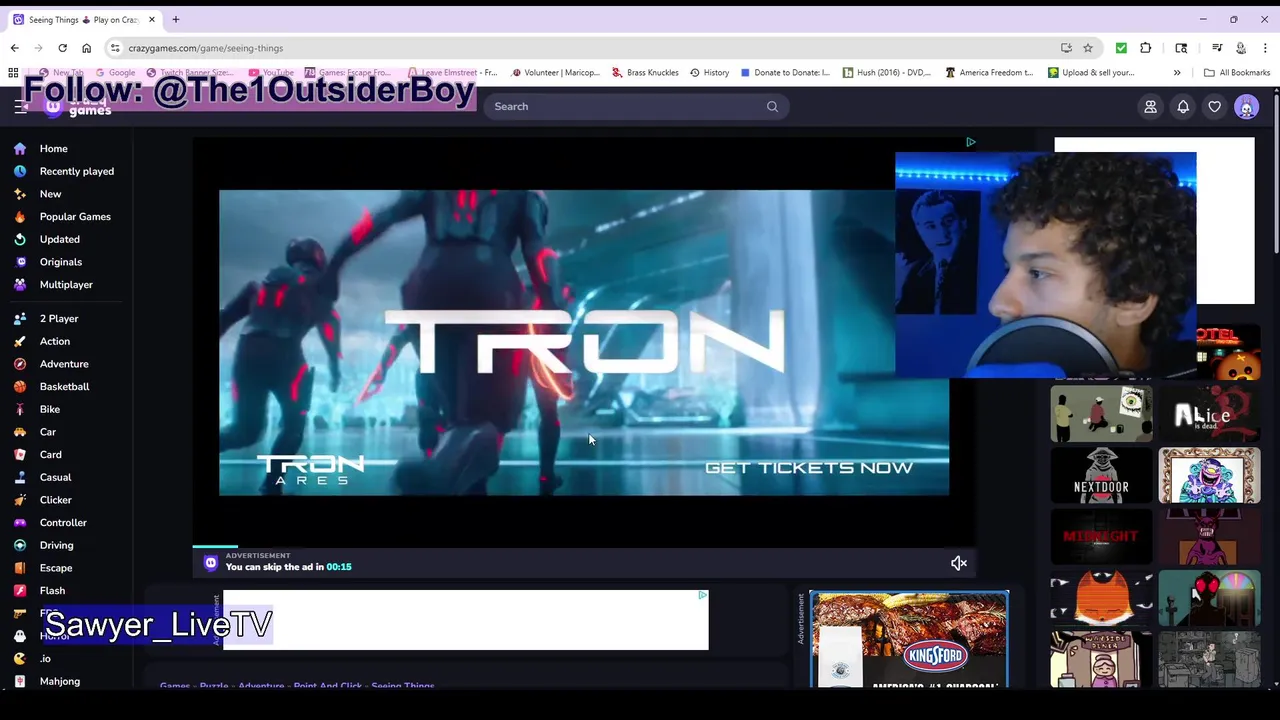Open the Bike category icon
The image size is (1280, 720).
pyautogui.click(x=20, y=409)
